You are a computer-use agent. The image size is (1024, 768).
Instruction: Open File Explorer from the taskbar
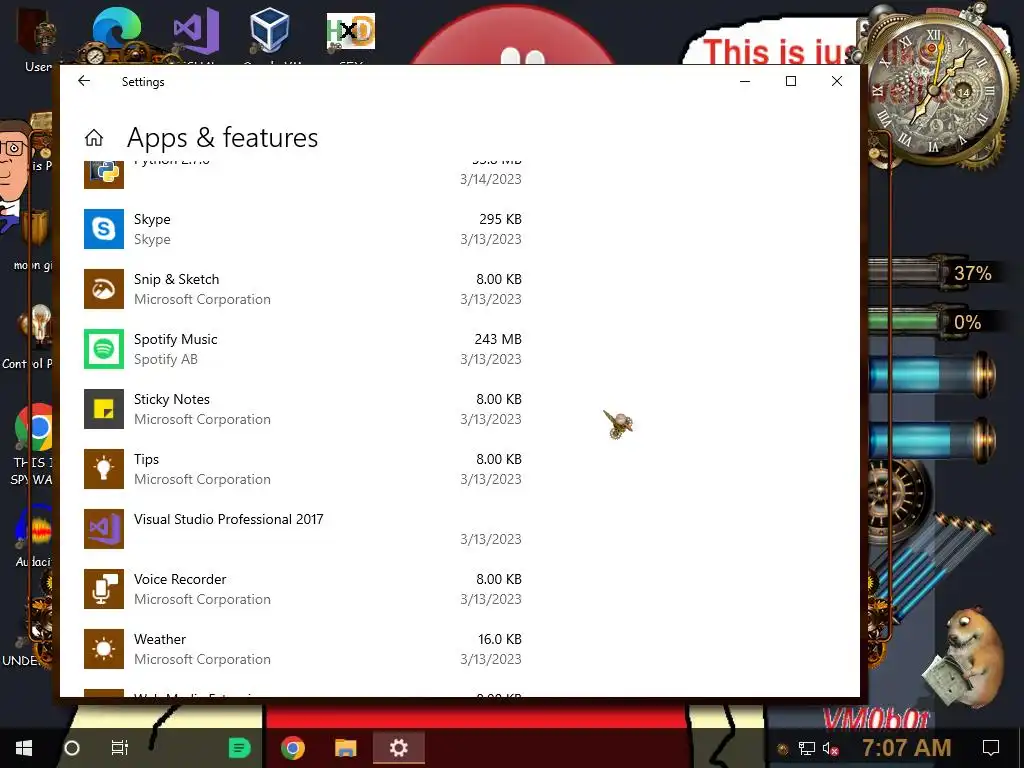(345, 748)
